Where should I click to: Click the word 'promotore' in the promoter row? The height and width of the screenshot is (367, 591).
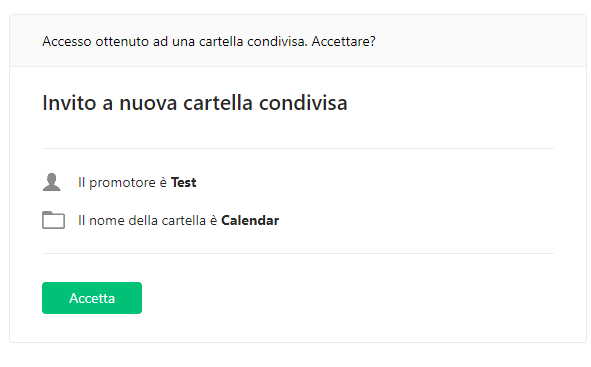(x=122, y=184)
